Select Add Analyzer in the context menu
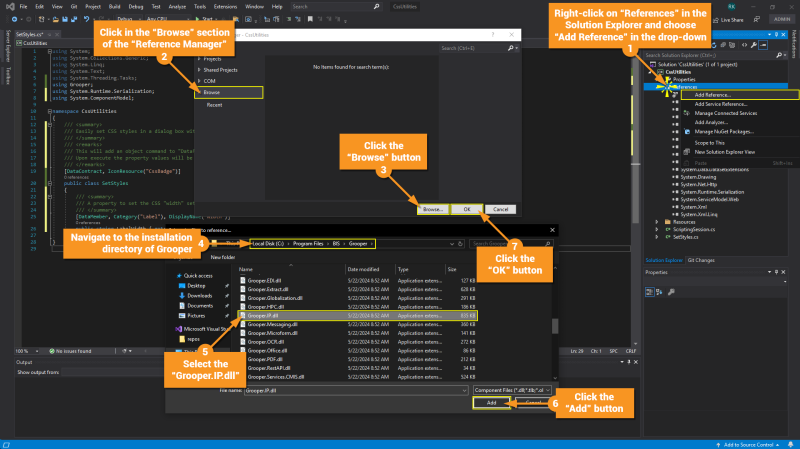 point(711,122)
